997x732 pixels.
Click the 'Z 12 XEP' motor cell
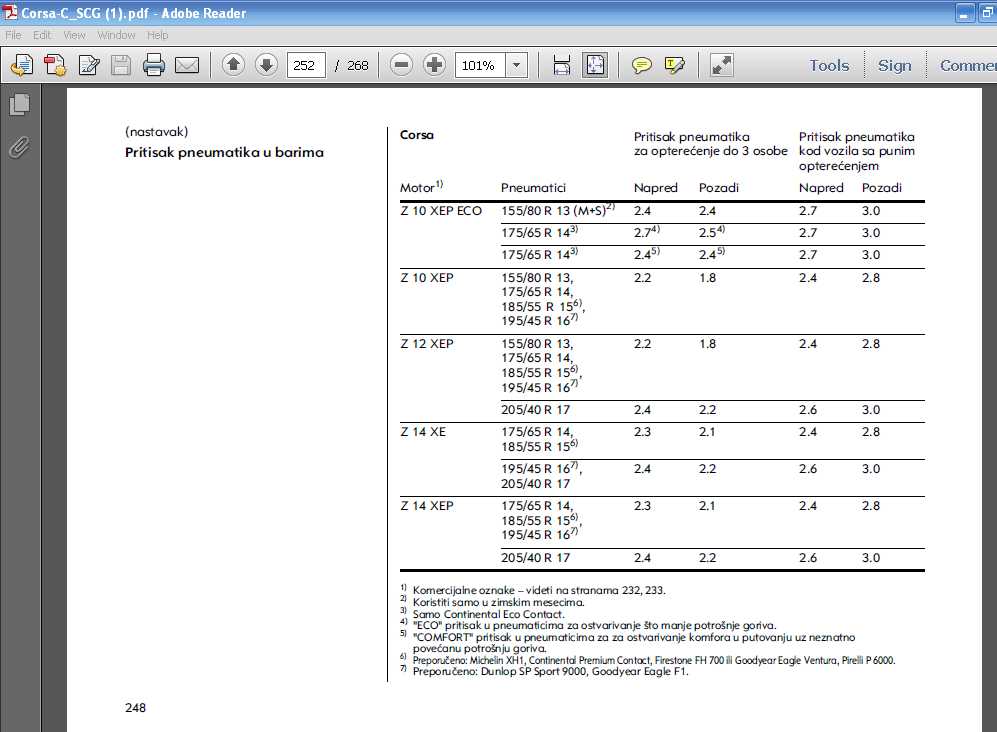(x=427, y=344)
